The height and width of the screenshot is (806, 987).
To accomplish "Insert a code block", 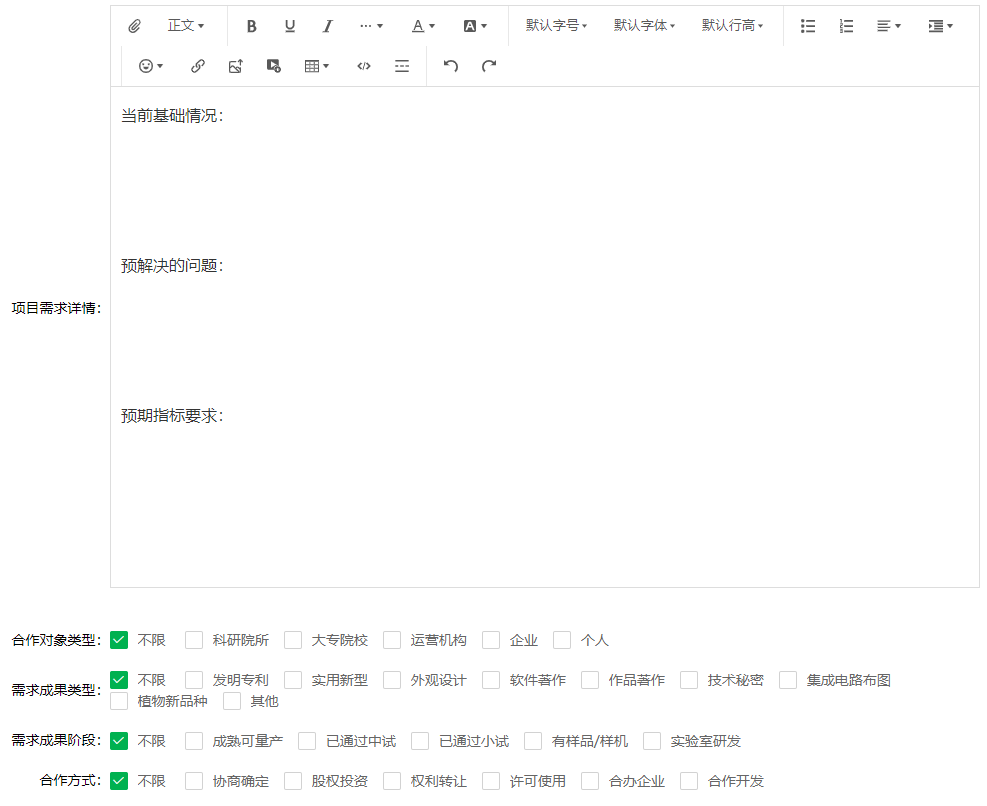I will click(x=364, y=66).
